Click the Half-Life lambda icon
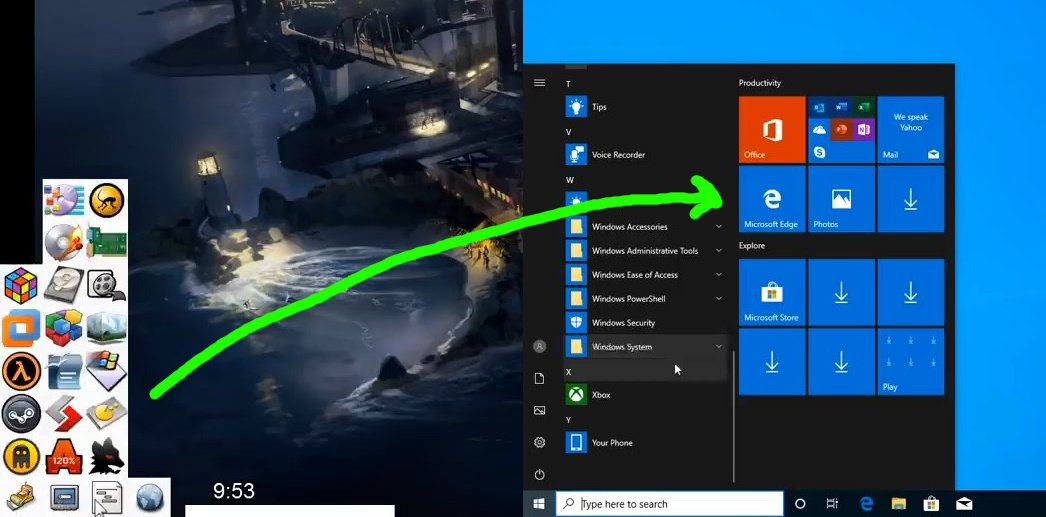The width and height of the screenshot is (1046, 517). [x=21, y=372]
